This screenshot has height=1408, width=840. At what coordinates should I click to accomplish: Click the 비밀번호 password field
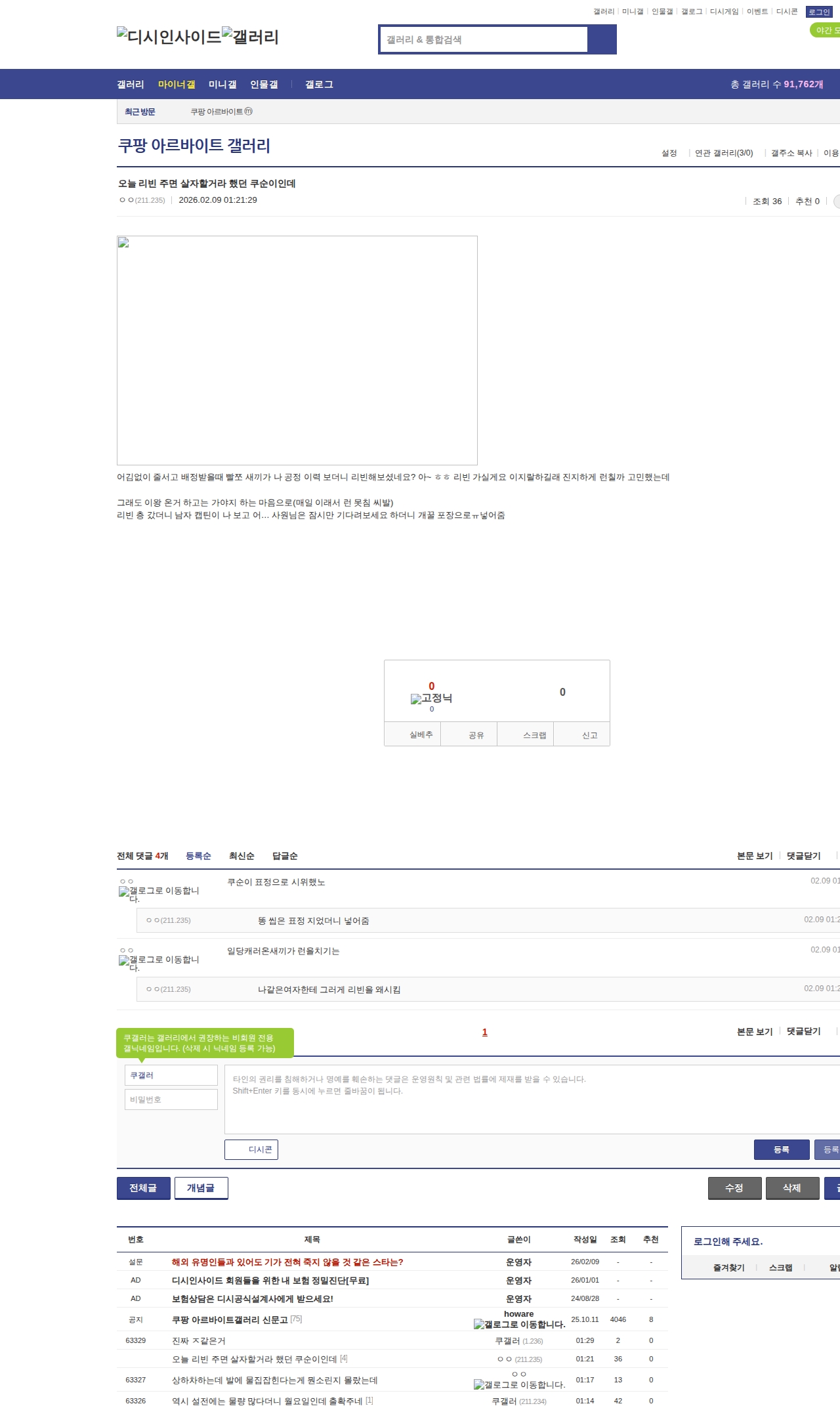pyautogui.click(x=171, y=1099)
